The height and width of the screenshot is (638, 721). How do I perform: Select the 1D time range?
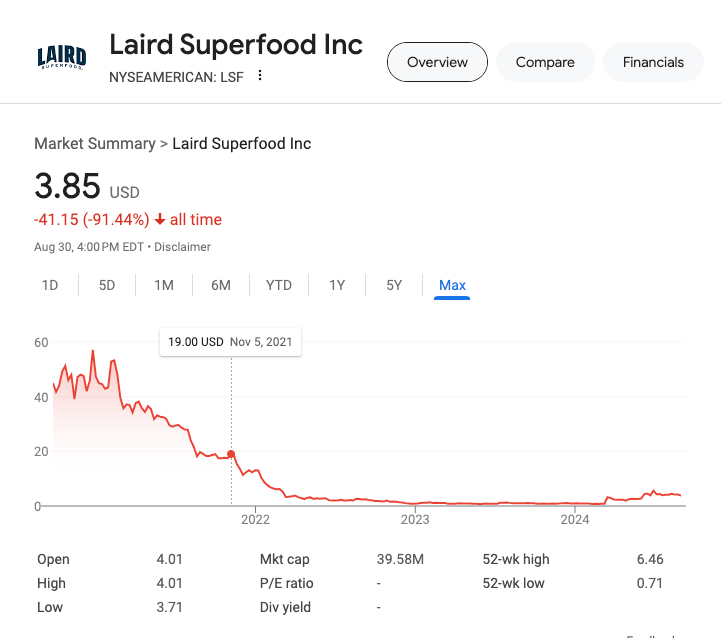[50, 285]
